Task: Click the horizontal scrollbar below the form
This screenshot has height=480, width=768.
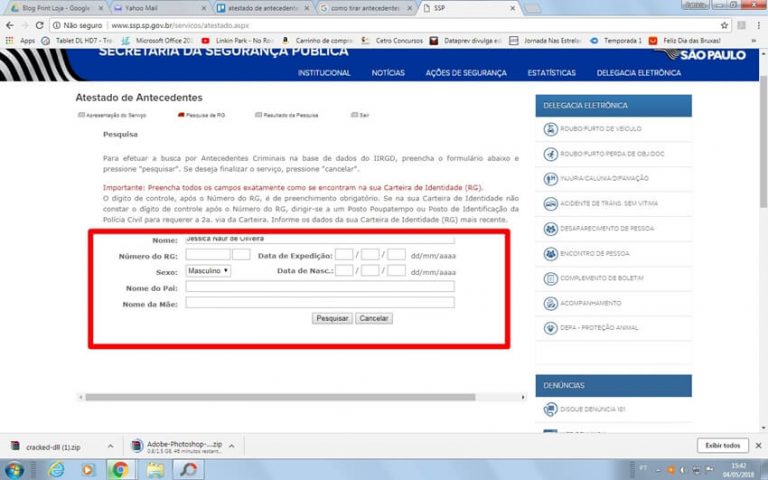Action: tap(300, 397)
